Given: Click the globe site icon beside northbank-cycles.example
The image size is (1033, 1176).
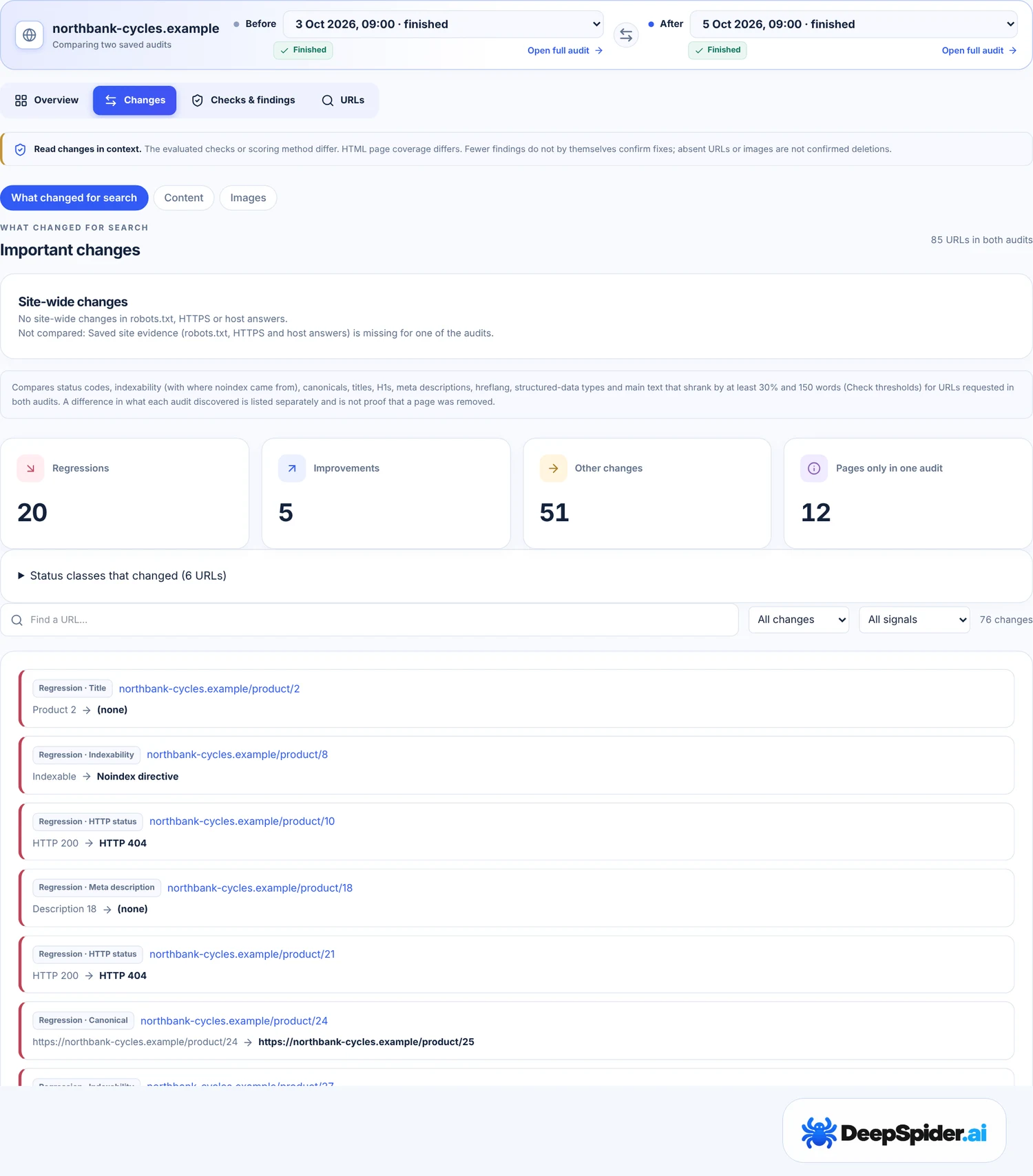Looking at the screenshot, I should pos(30,34).
